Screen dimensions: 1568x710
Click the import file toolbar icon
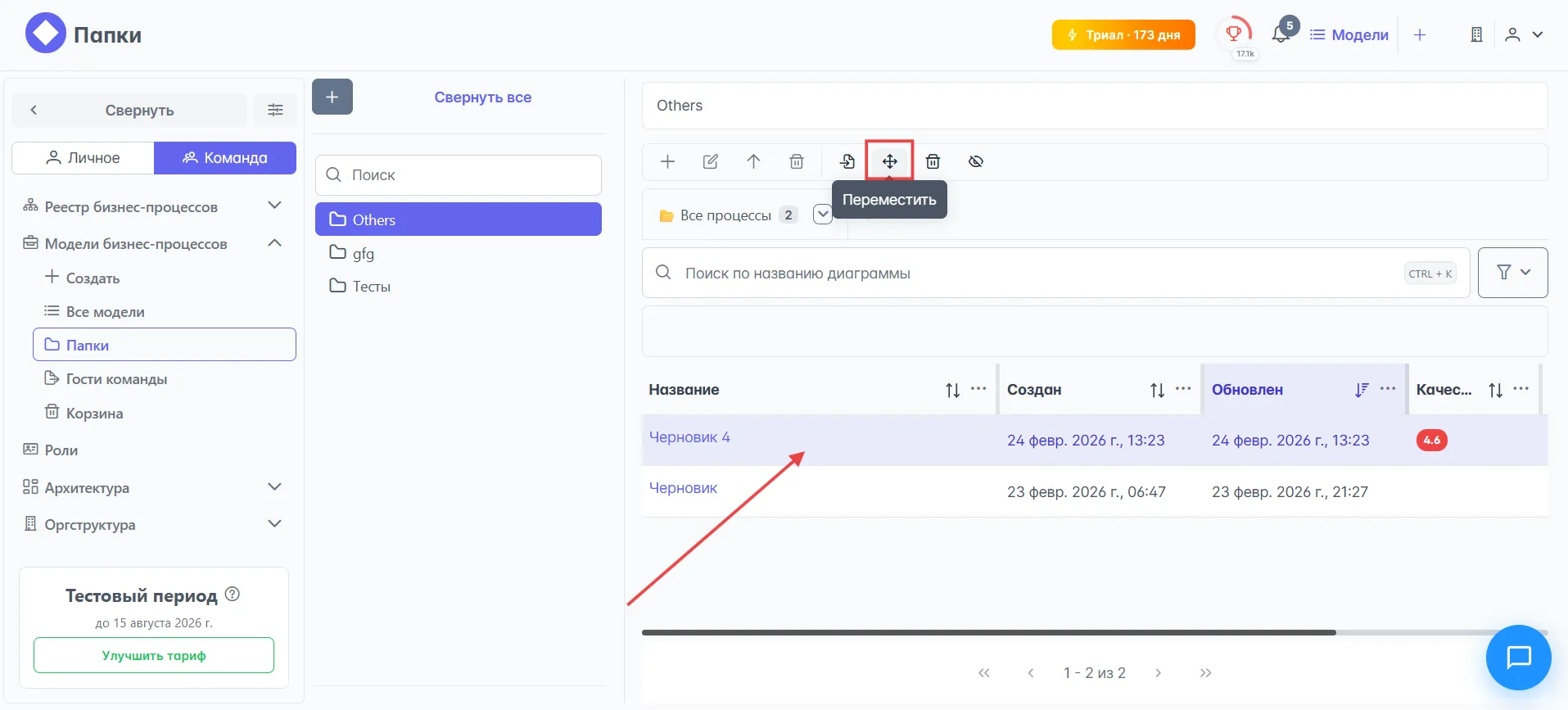pyautogui.click(x=847, y=161)
